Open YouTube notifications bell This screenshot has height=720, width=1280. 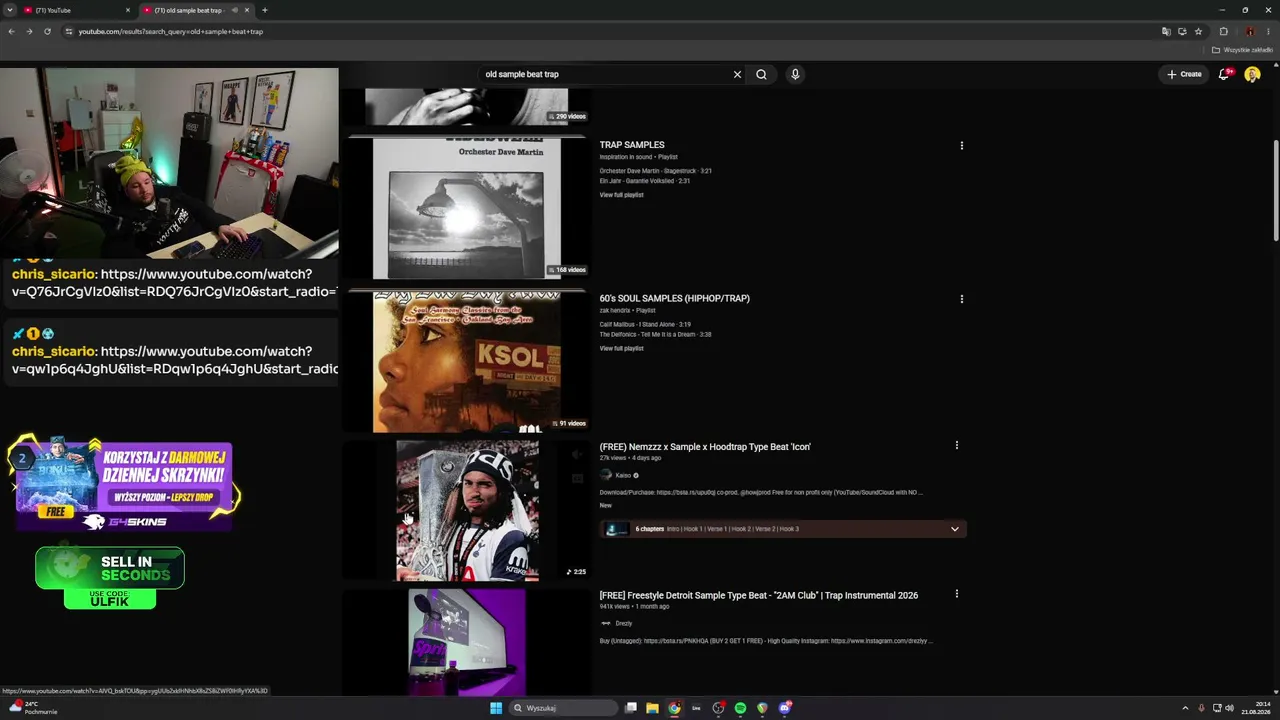pos(1224,74)
